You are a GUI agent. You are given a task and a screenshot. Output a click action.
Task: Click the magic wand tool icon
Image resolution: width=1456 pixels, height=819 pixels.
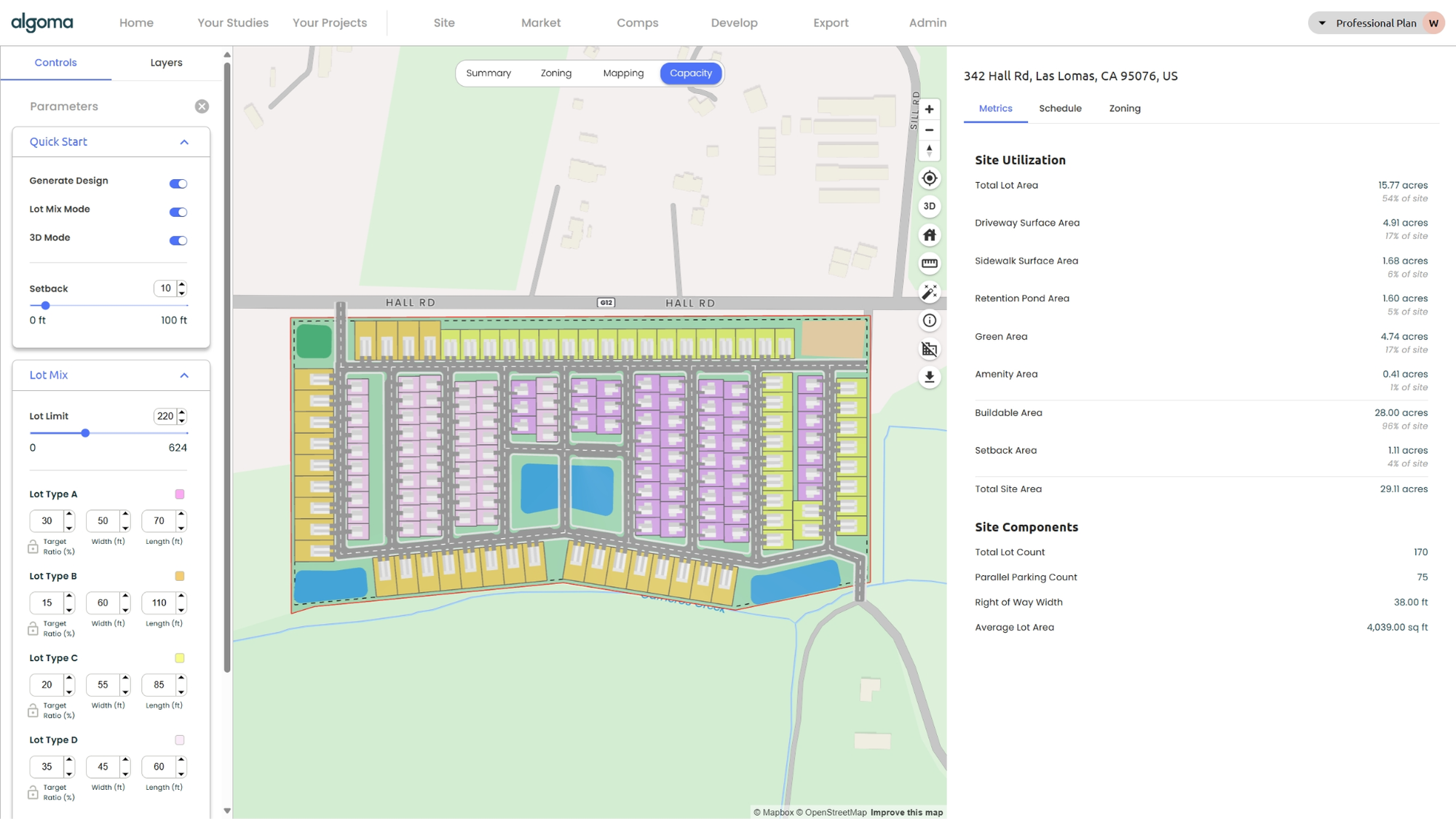pyautogui.click(x=929, y=292)
